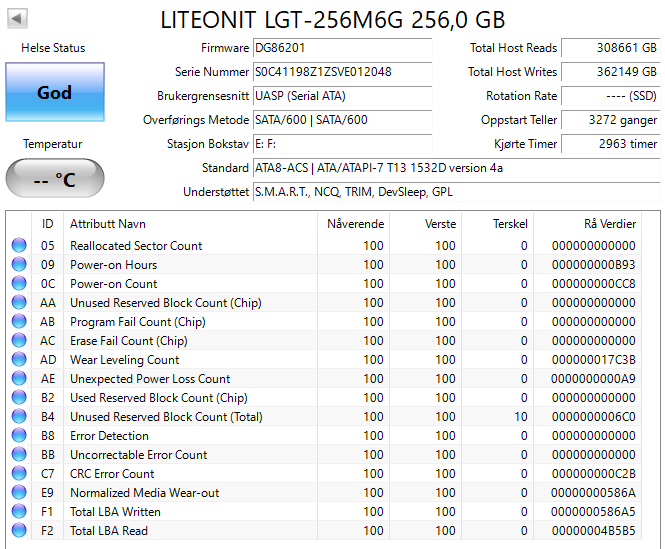Click the UASP (Serial ATA) interface field
The image size is (665, 549).
coord(343,96)
